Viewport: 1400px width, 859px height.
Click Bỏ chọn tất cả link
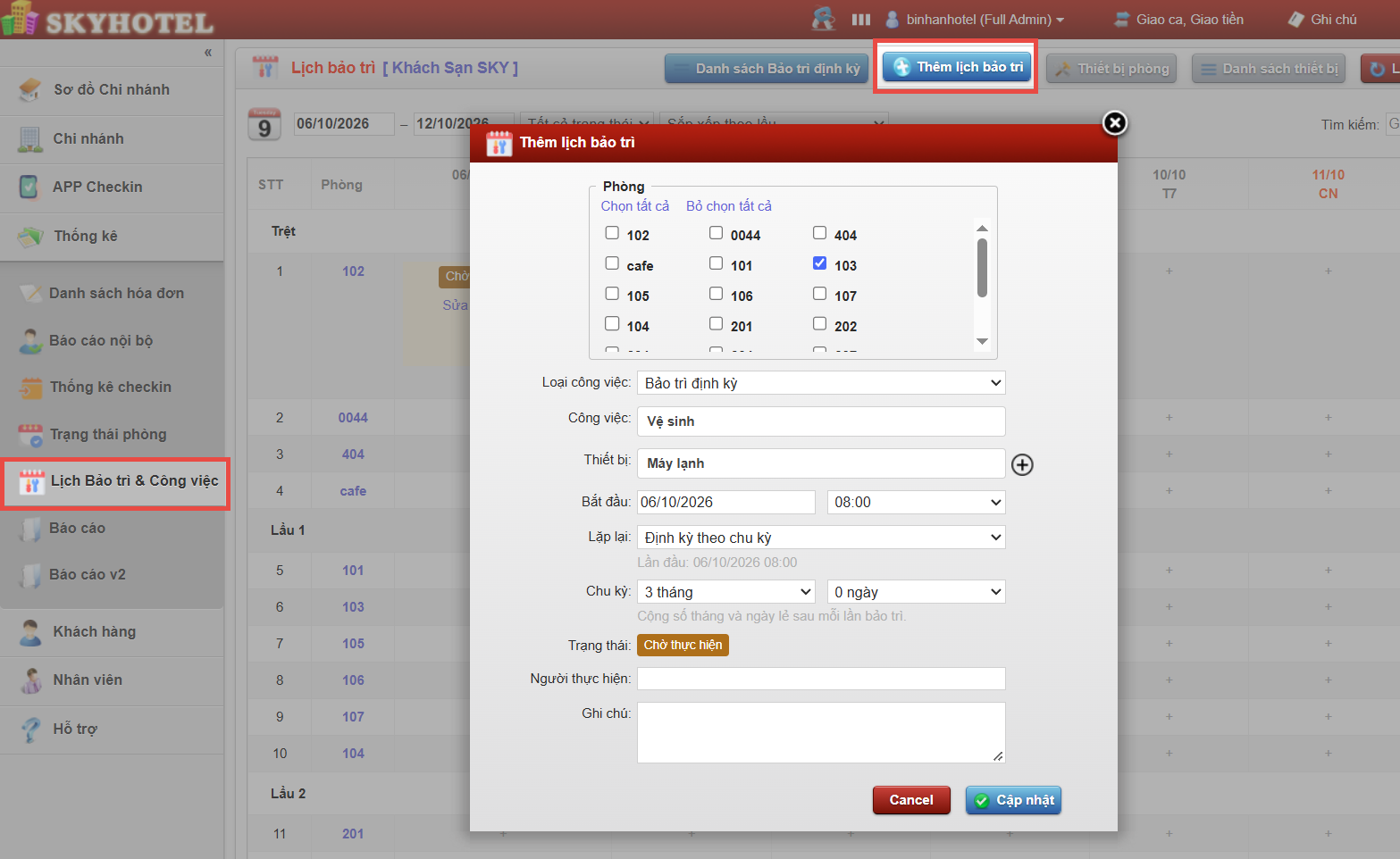click(729, 206)
